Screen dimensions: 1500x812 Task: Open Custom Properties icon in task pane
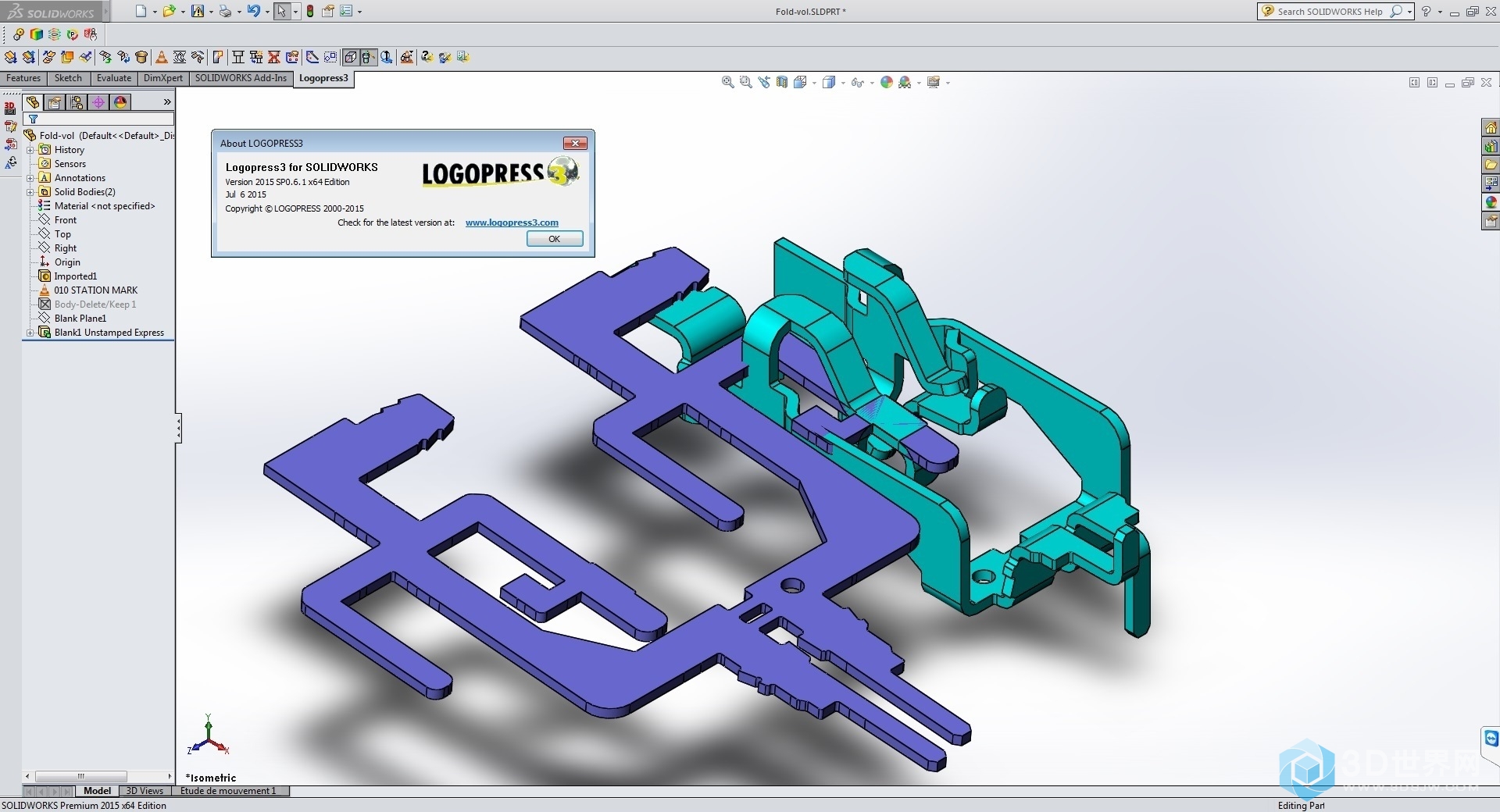point(1491,221)
